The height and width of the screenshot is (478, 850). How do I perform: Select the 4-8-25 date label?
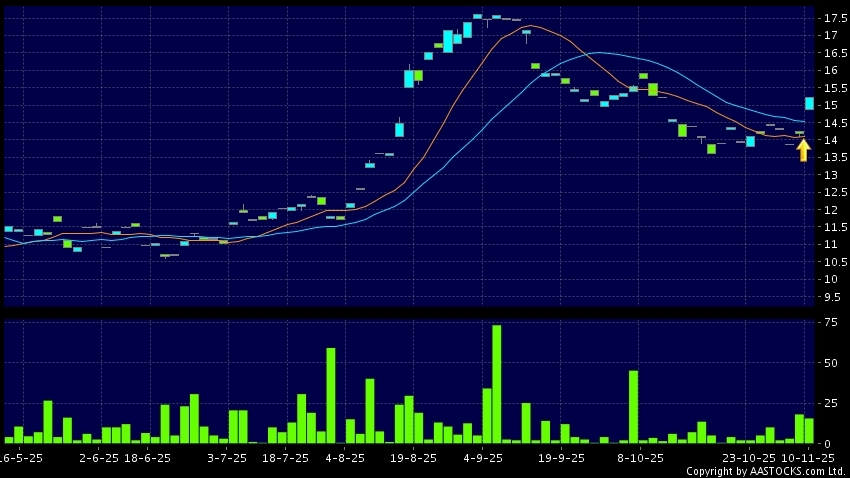pyautogui.click(x=345, y=457)
